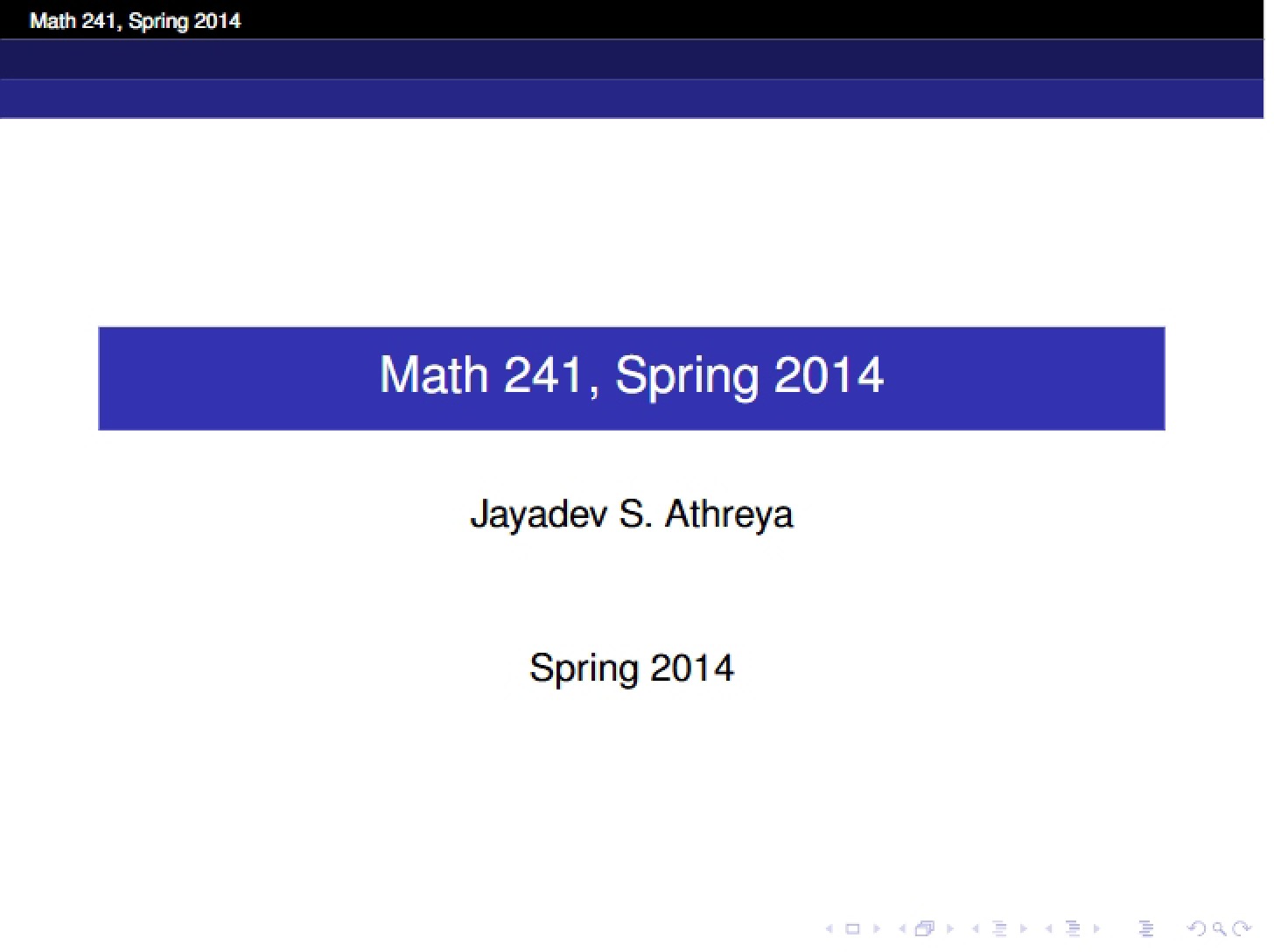Click the blue title block

tap(631, 378)
